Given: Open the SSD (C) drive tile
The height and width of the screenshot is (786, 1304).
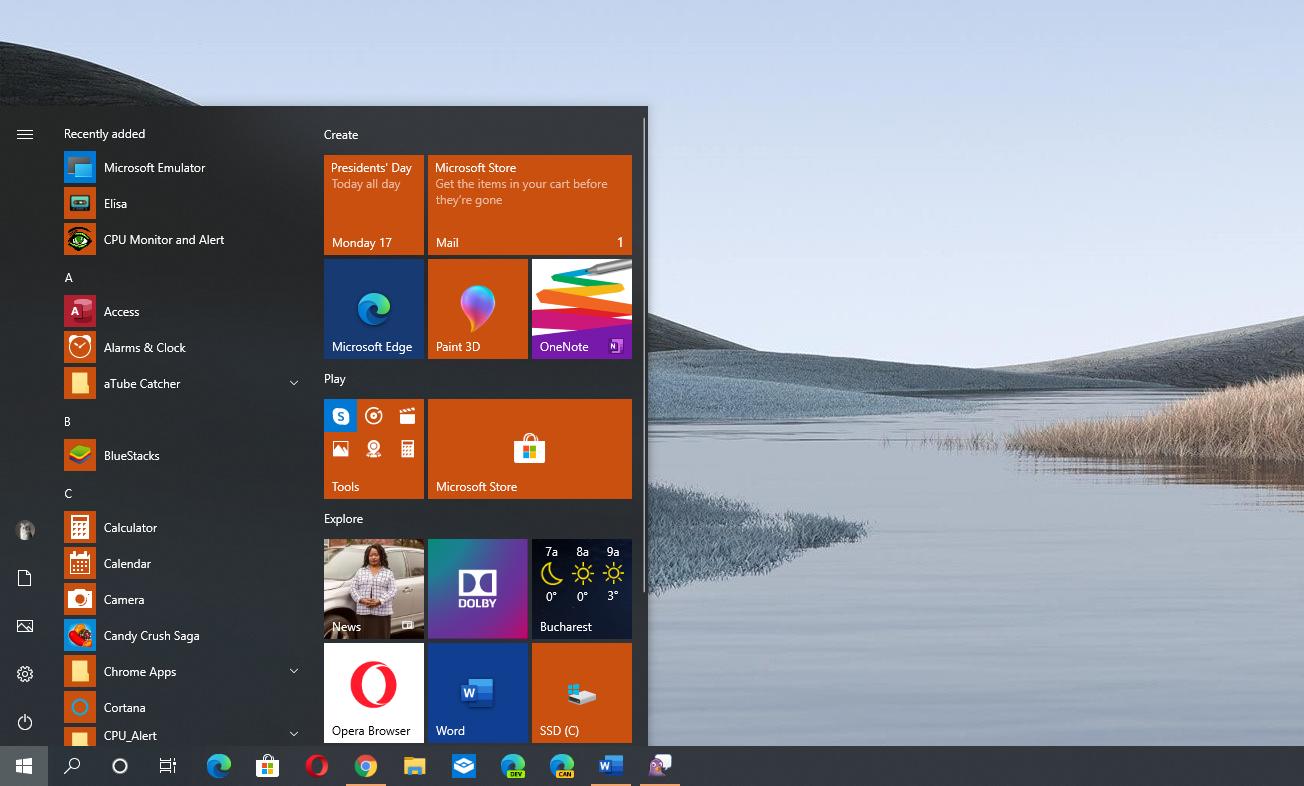Looking at the screenshot, I should coord(582,693).
